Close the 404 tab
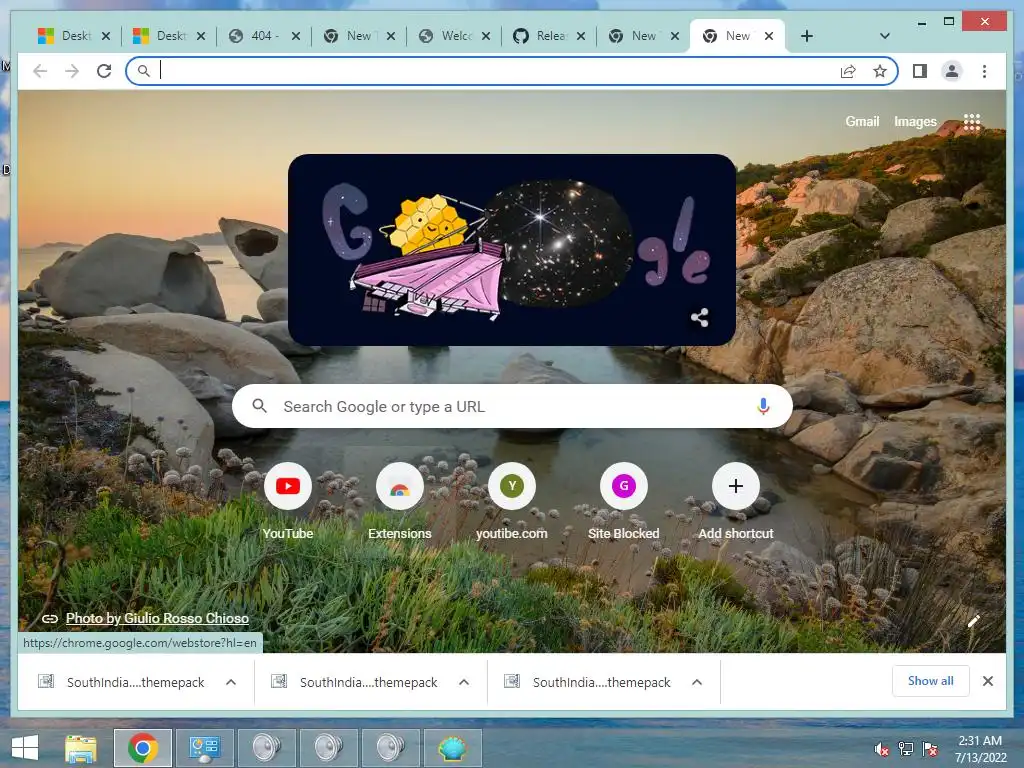This screenshot has width=1024, height=768. [296, 36]
